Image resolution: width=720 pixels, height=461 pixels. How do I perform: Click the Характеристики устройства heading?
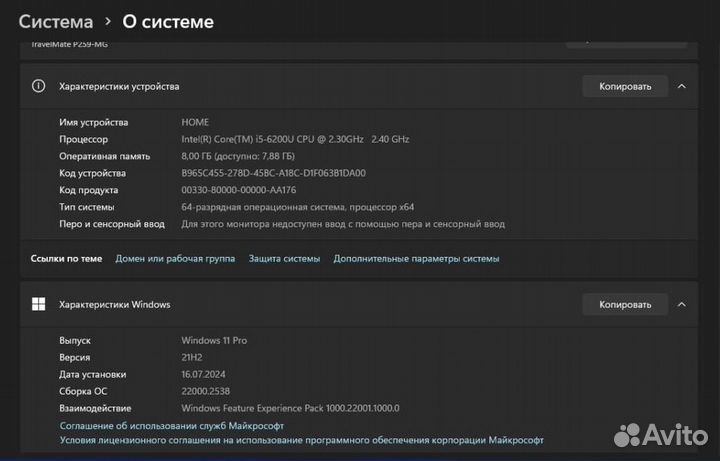pos(119,86)
